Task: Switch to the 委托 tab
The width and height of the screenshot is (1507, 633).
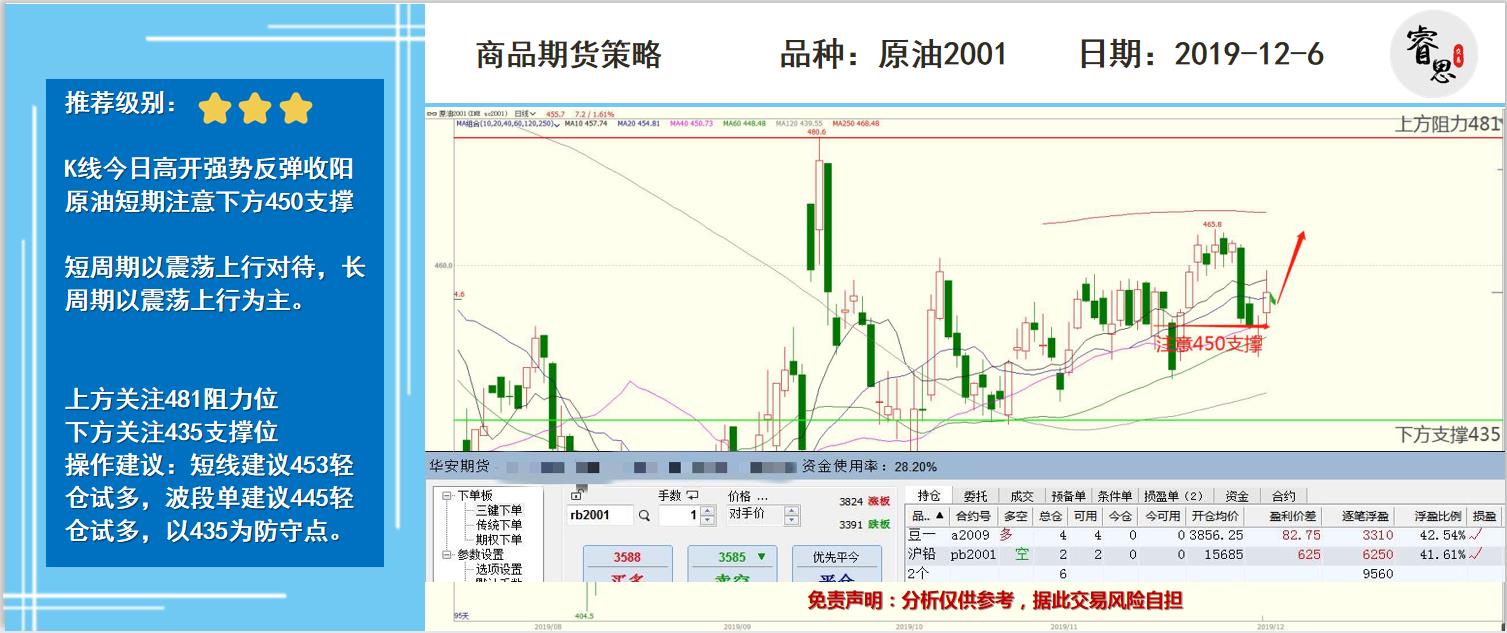Action: (x=975, y=496)
